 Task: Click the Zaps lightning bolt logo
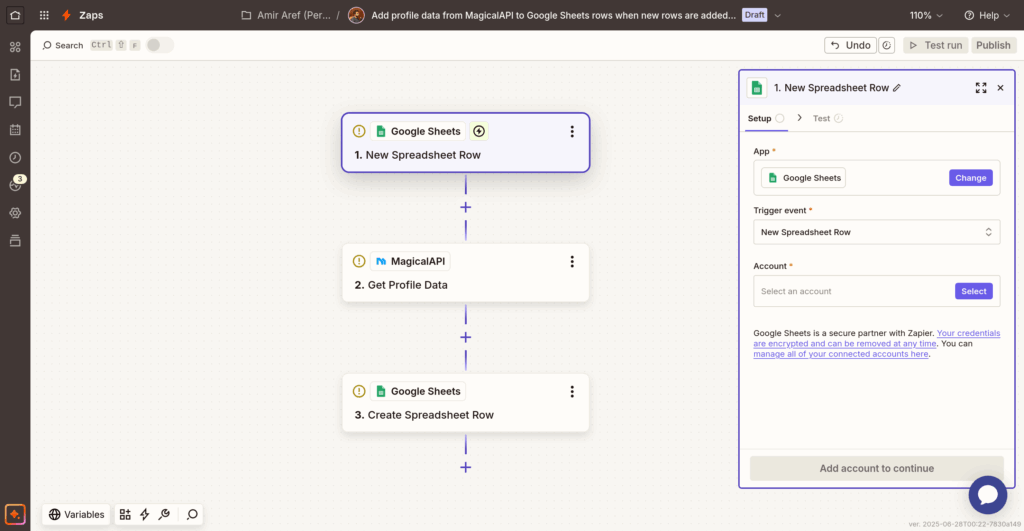(x=67, y=15)
